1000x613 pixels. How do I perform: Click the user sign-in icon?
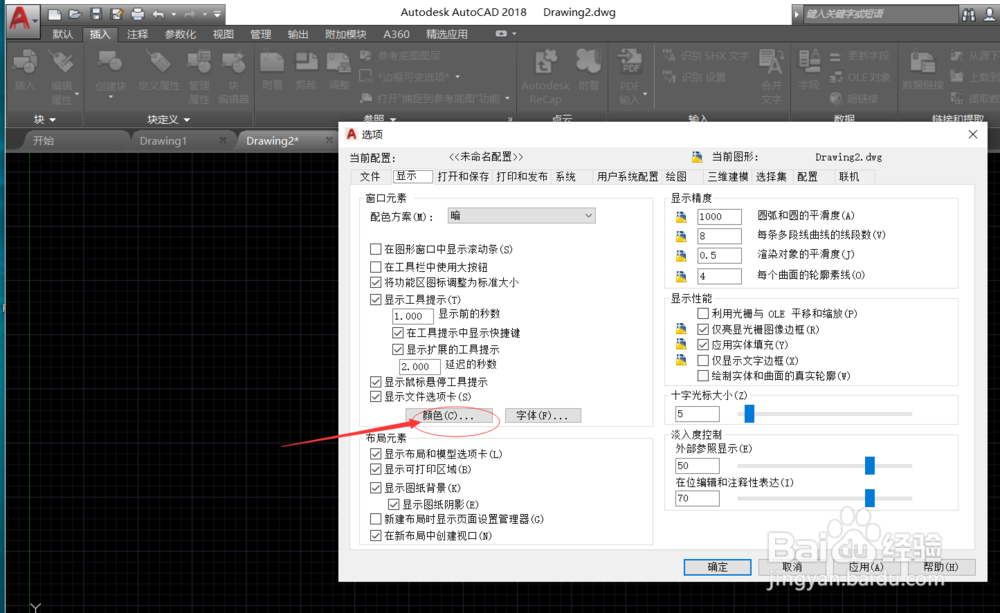[x=990, y=14]
